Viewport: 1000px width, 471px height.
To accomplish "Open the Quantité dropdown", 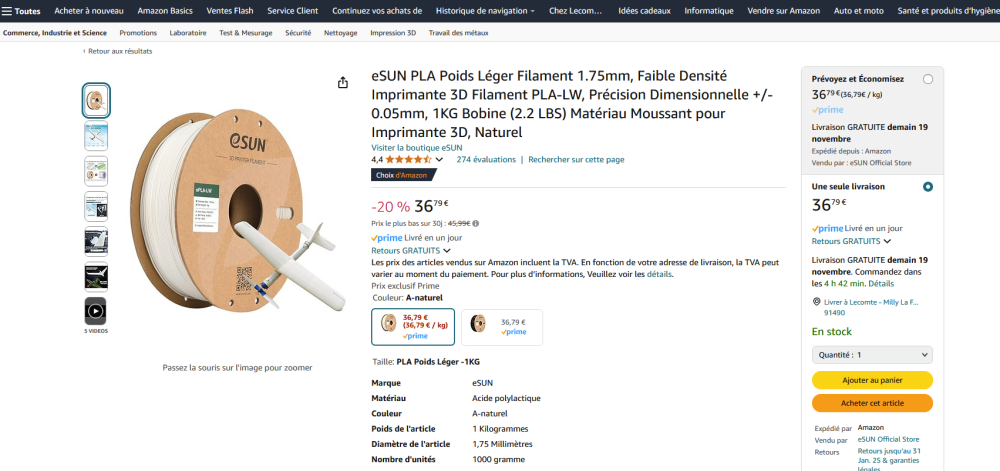I will point(871,354).
